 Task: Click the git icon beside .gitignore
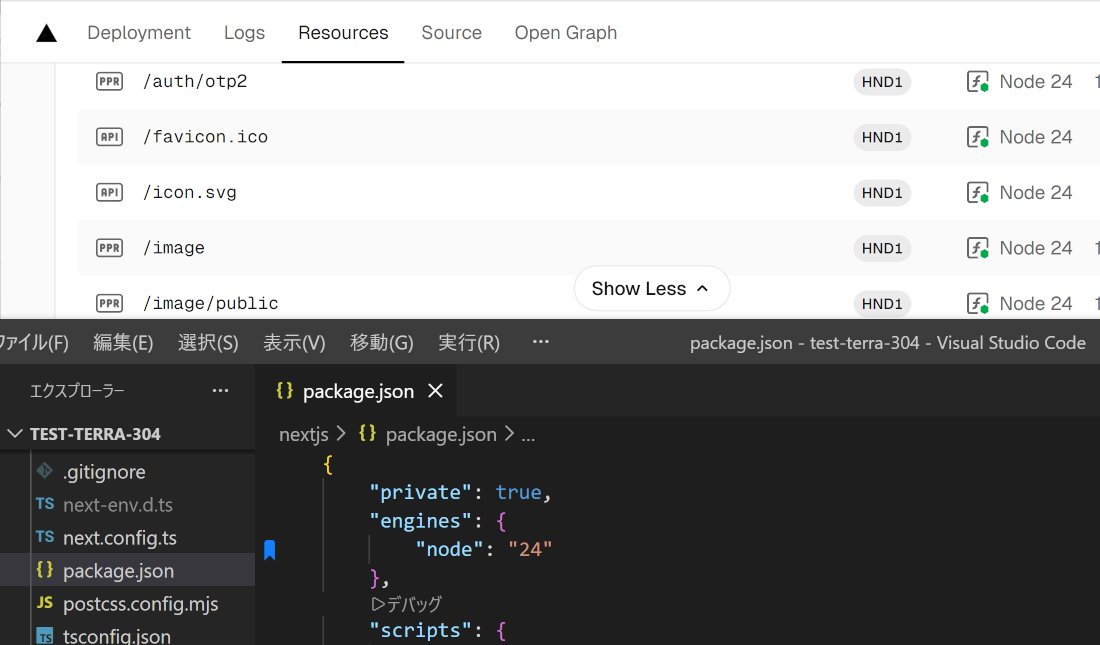point(44,472)
